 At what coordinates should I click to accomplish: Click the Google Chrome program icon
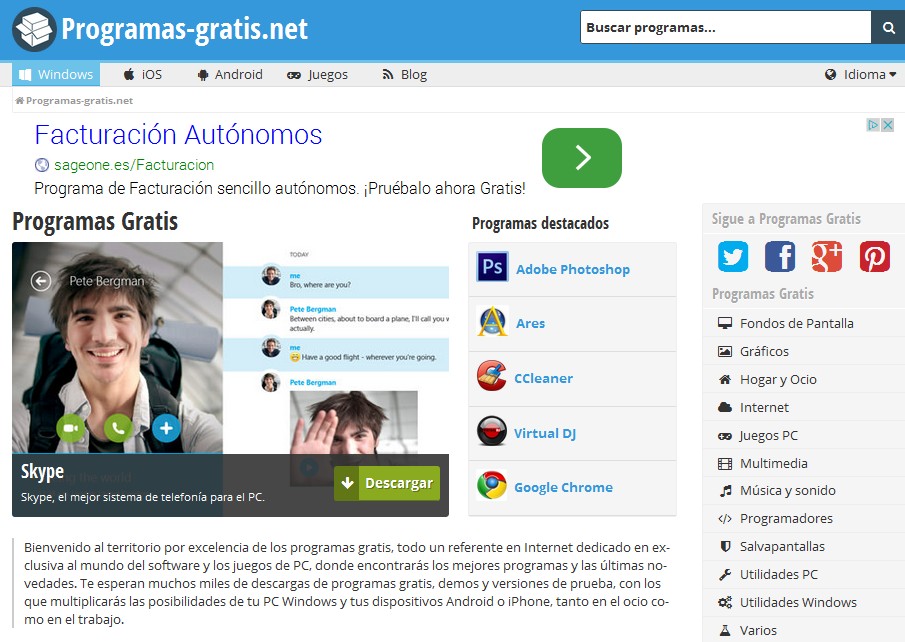[x=492, y=485]
